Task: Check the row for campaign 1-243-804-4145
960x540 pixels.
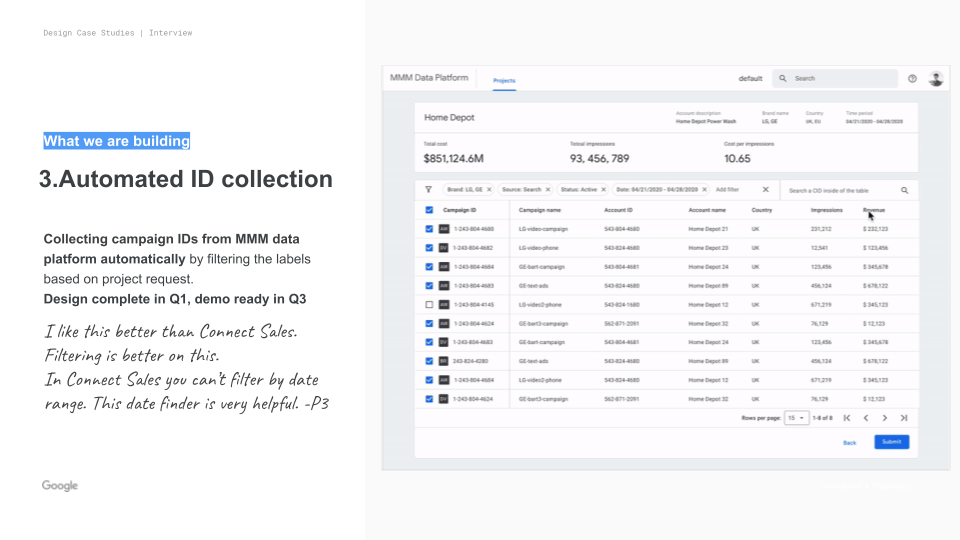Action: click(x=429, y=305)
